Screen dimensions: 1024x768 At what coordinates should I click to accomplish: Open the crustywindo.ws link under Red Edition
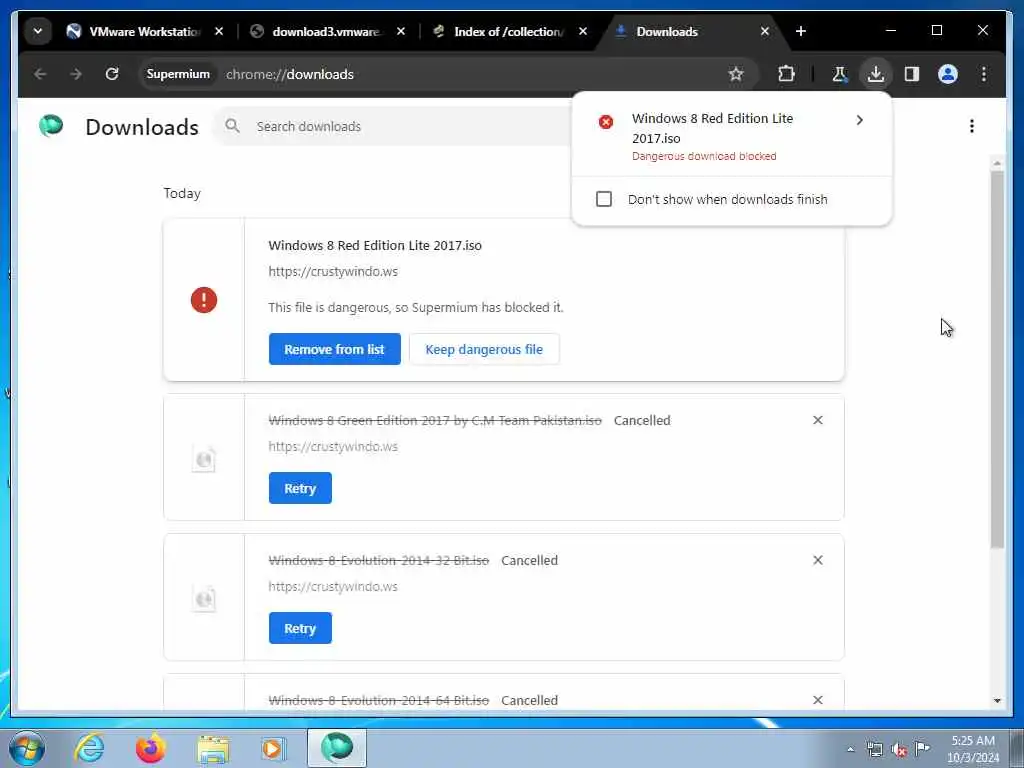point(333,272)
